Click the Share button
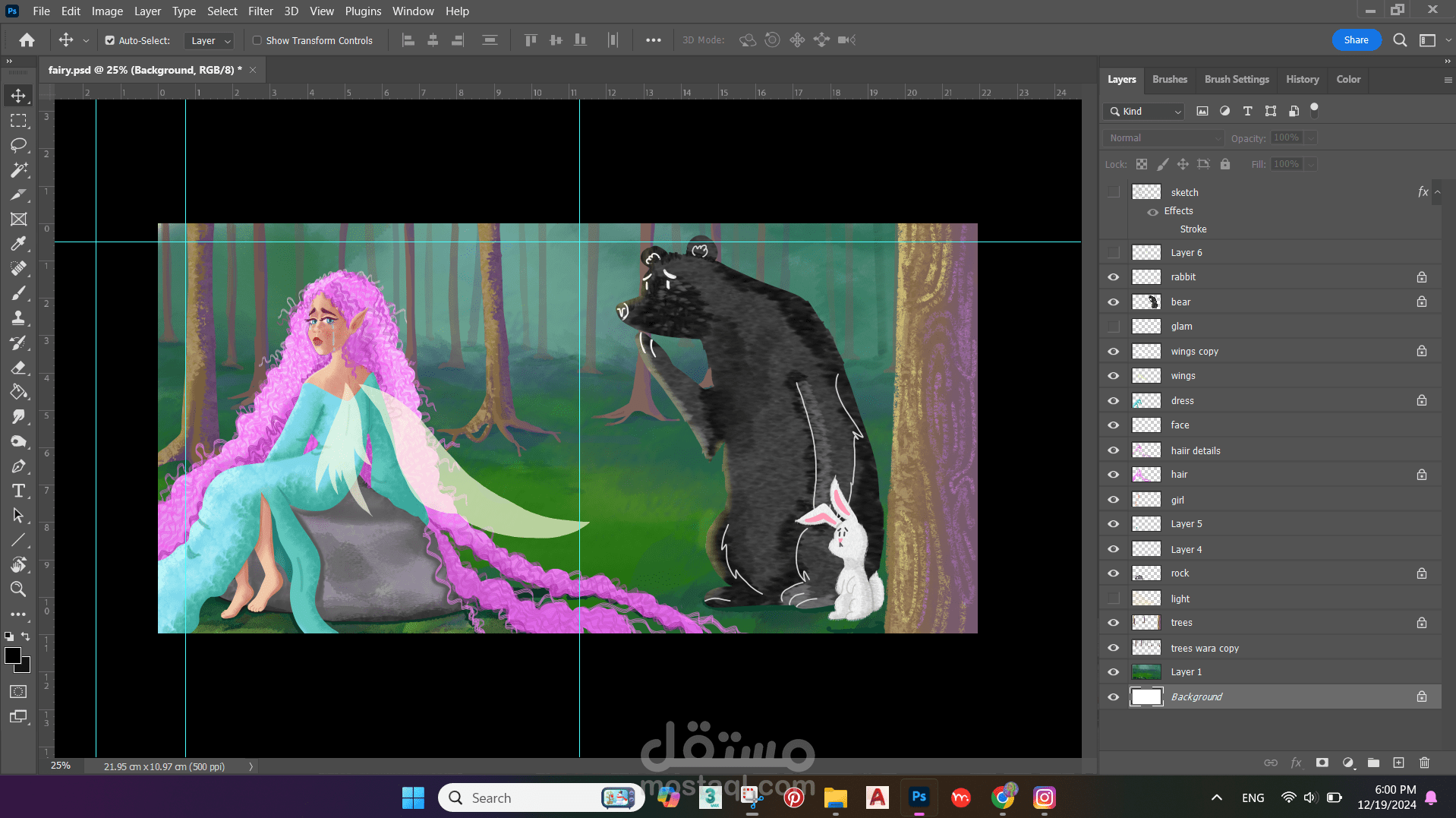The width and height of the screenshot is (1456, 818). pos(1356,40)
